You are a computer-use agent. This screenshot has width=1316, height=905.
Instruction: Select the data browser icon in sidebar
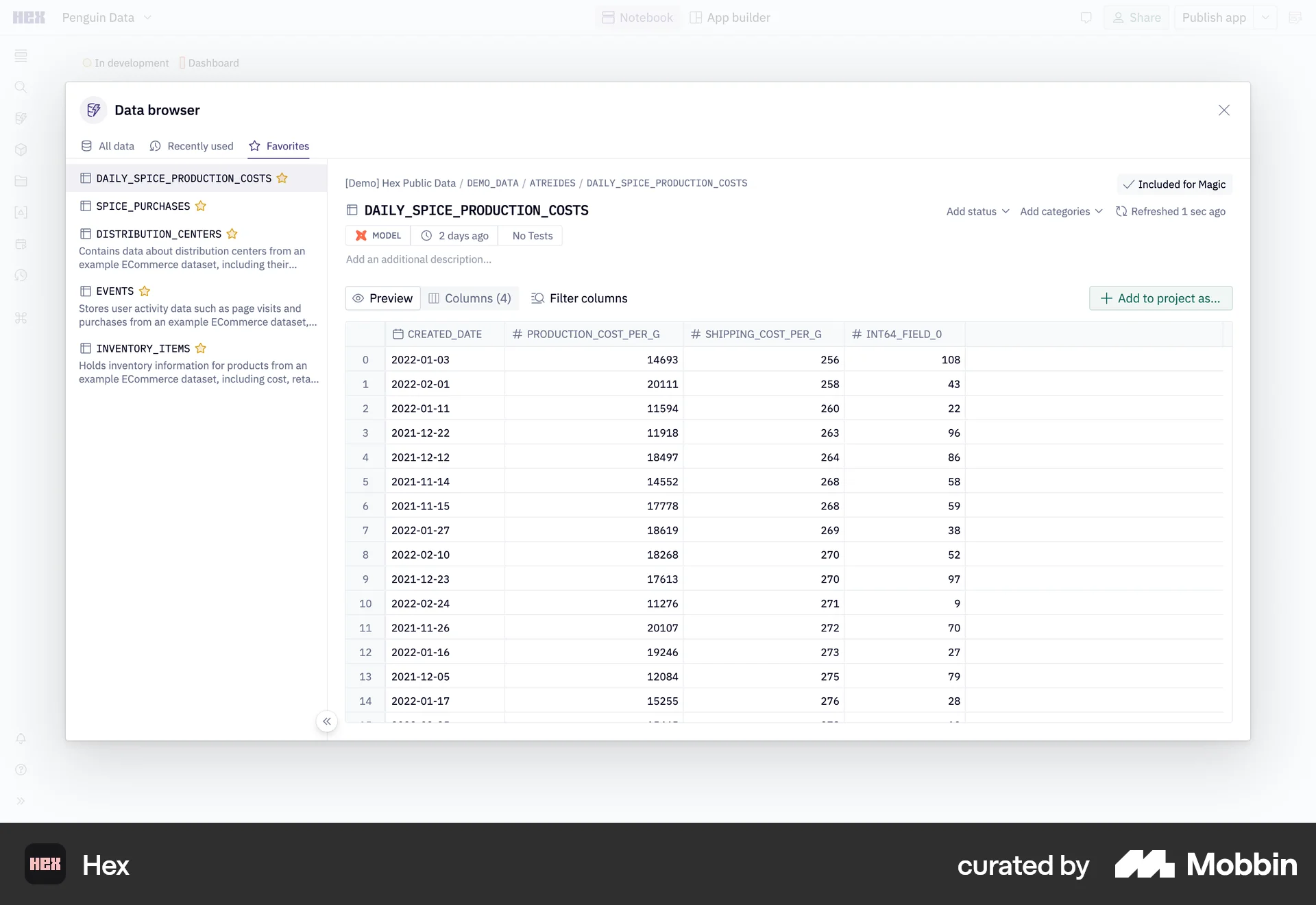tap(21, 118)
